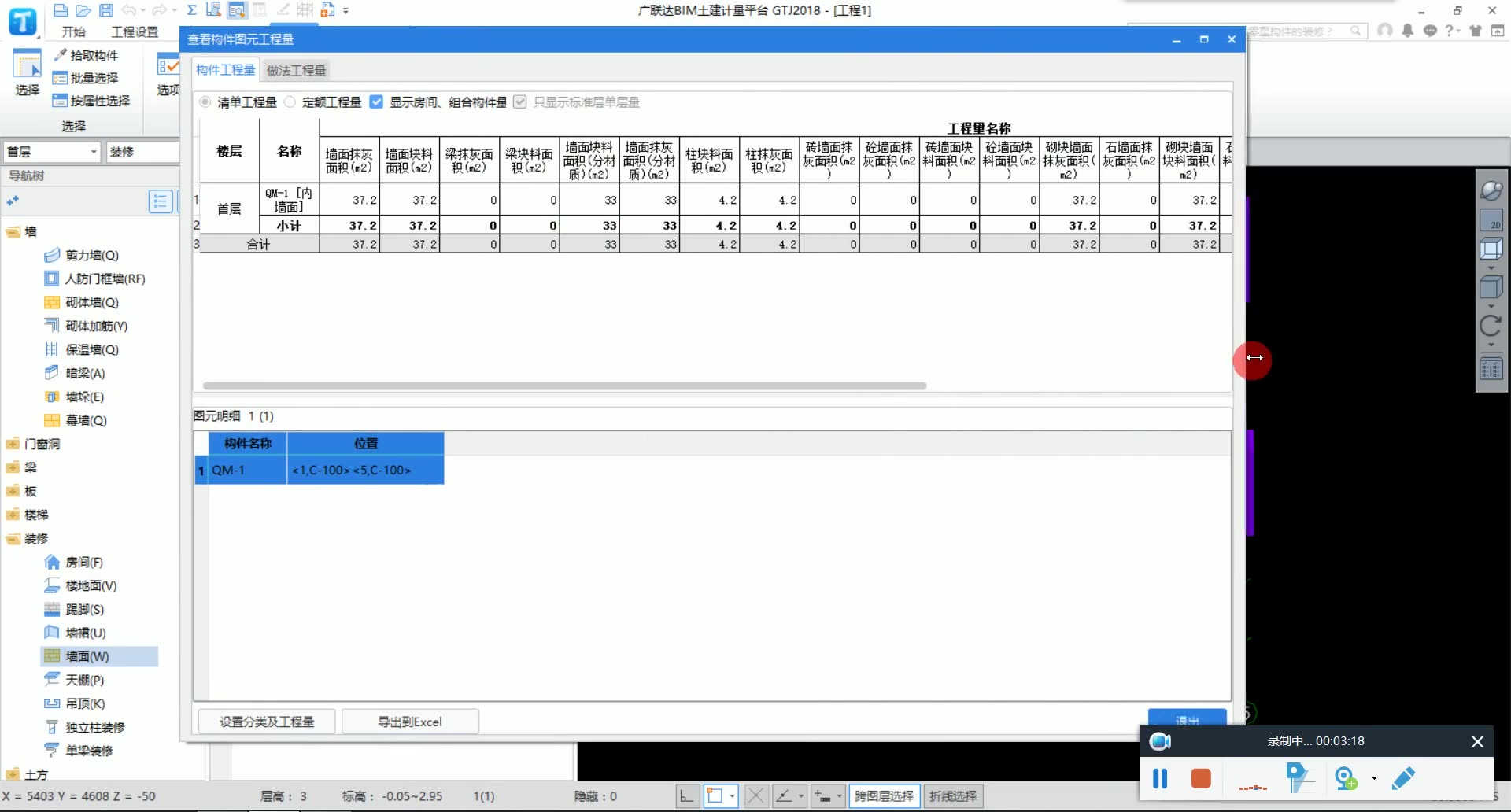Click the highlighted view element quantities icon
The image size is (1511, 812).
click(x=236, y=10)
